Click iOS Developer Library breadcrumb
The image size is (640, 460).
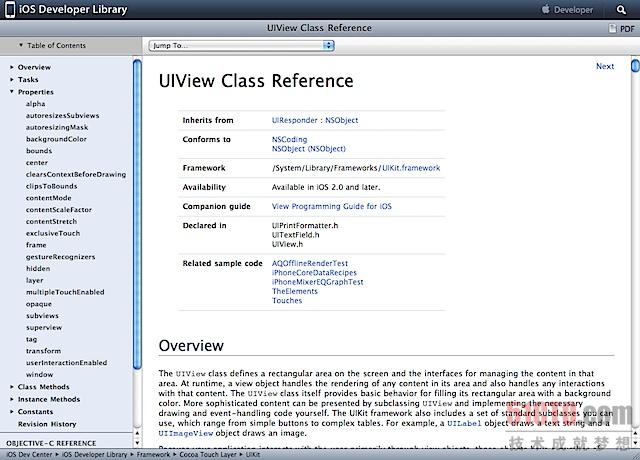94,454
